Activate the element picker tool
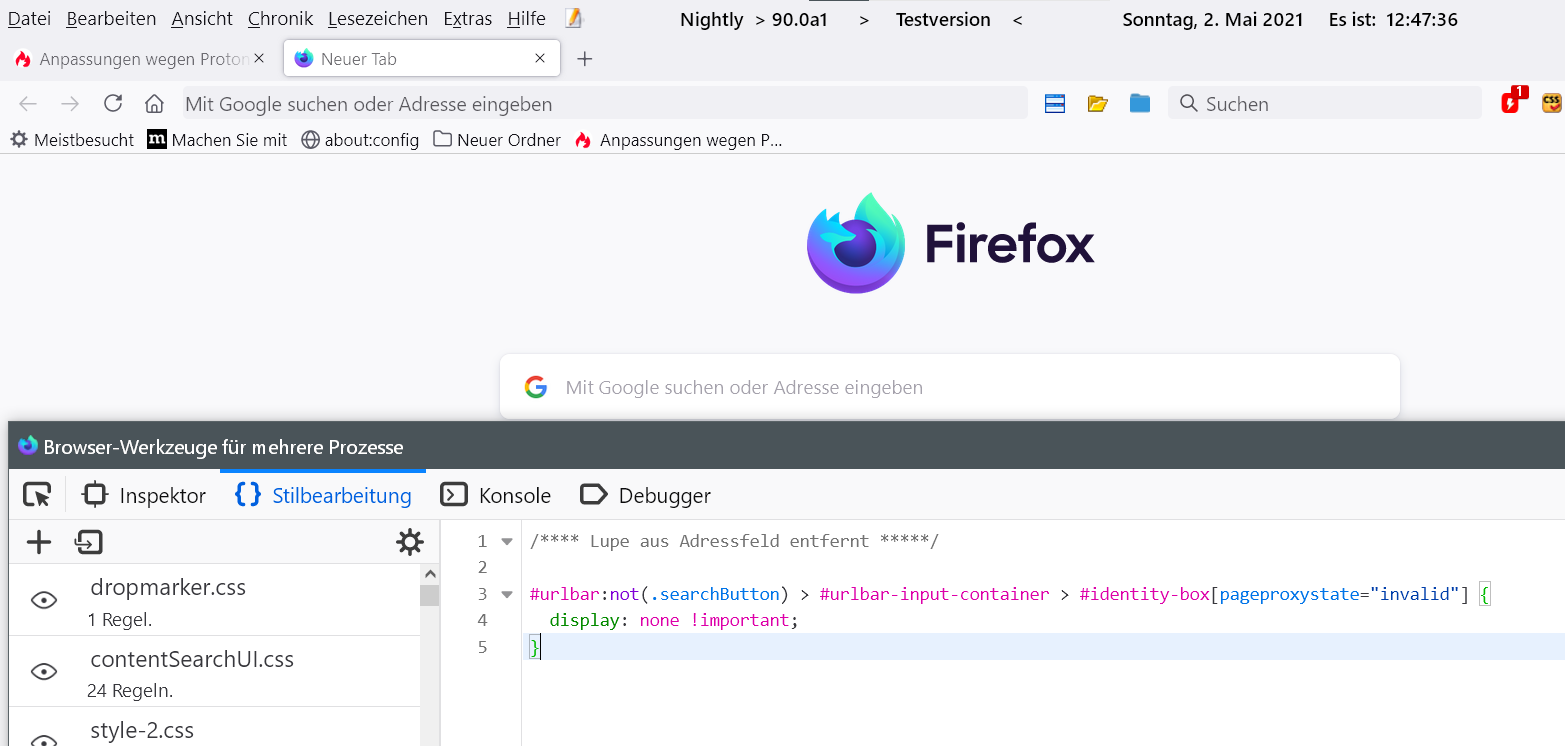The height and width of the screenshot is (746, 1565). (37, 495)
